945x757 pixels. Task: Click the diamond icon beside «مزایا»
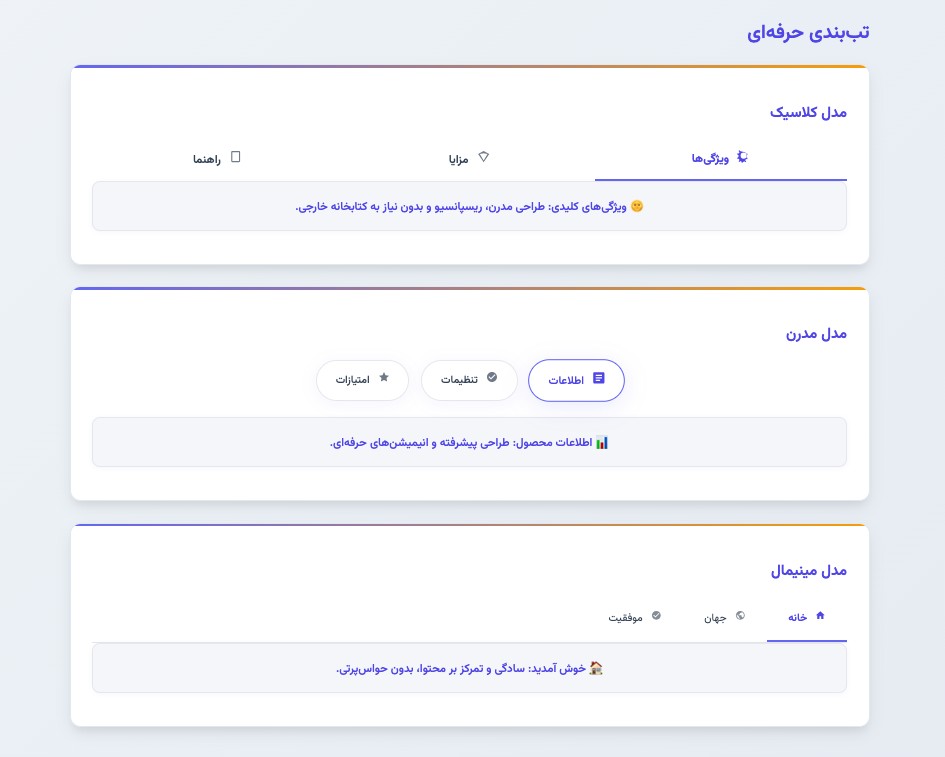484,156
